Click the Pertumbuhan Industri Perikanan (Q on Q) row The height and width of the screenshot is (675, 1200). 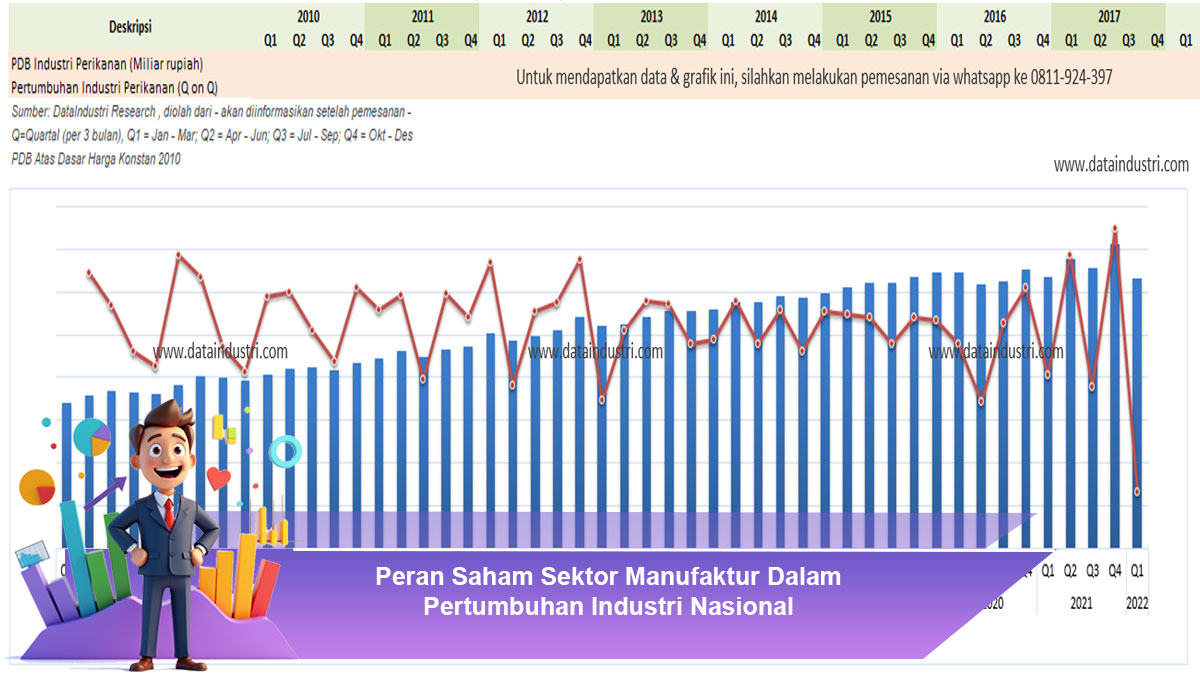pyautogui.click(x=114, y=87)
